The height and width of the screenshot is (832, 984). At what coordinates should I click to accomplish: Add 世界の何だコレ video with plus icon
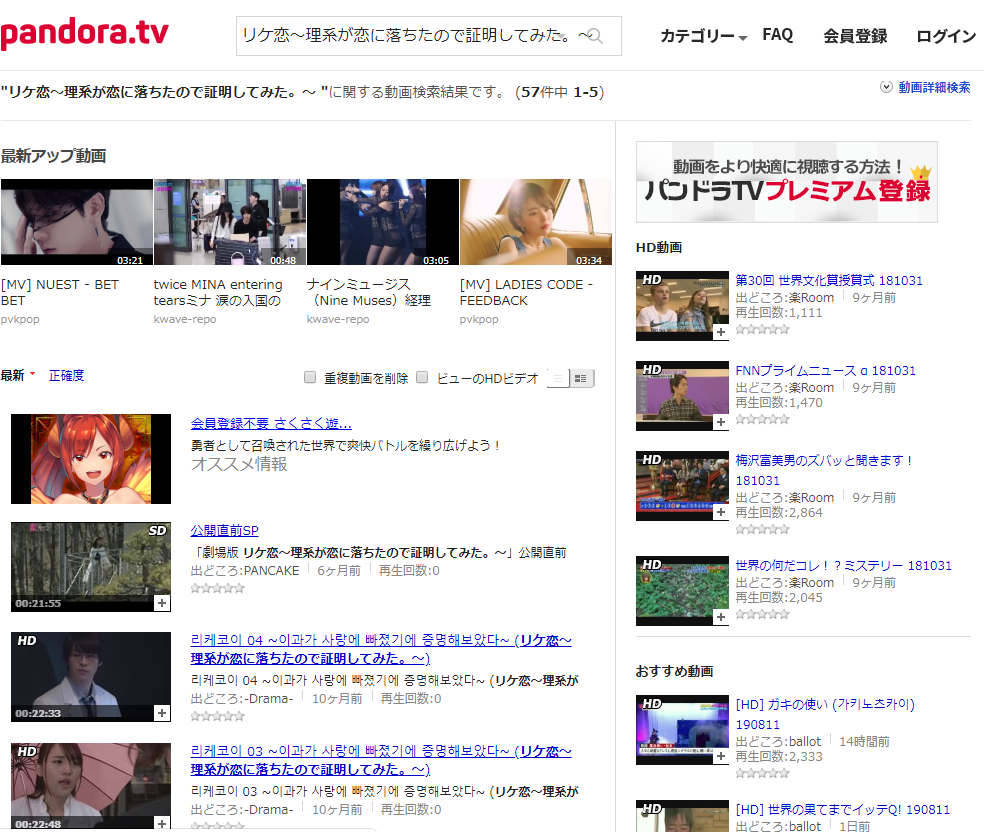pyautogui.click(x=721, y=617)
